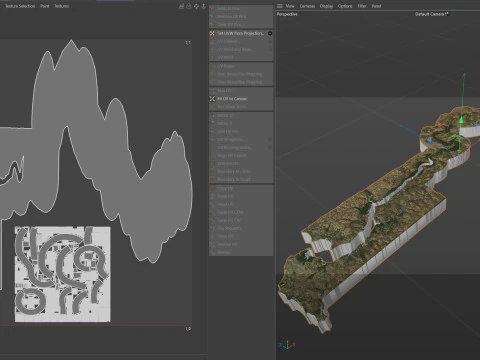
Task: Click the Restore UV icon
Action: tap(212, 244)
